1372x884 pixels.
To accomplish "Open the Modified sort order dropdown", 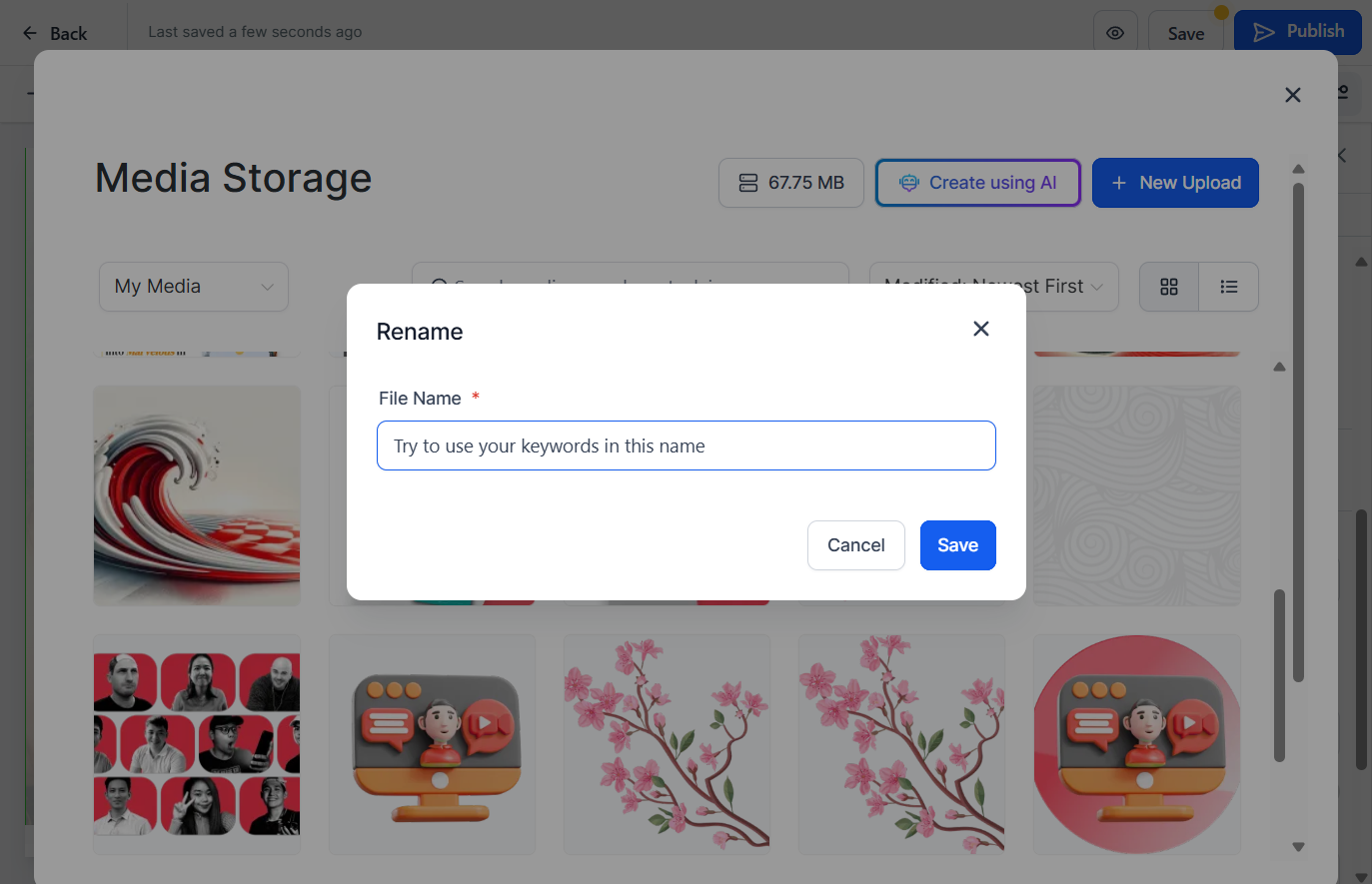I will pos(994,287).
